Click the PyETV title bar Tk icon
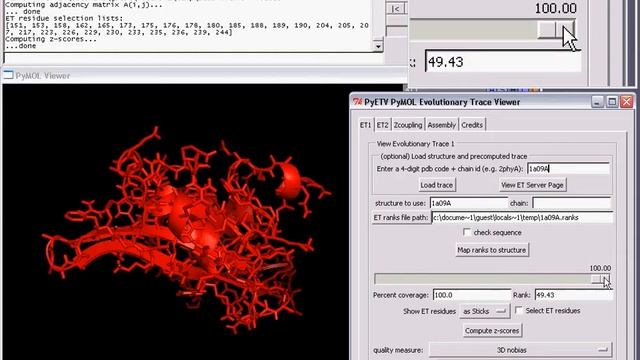The image size is (640, 360). [x=358, y=102]
